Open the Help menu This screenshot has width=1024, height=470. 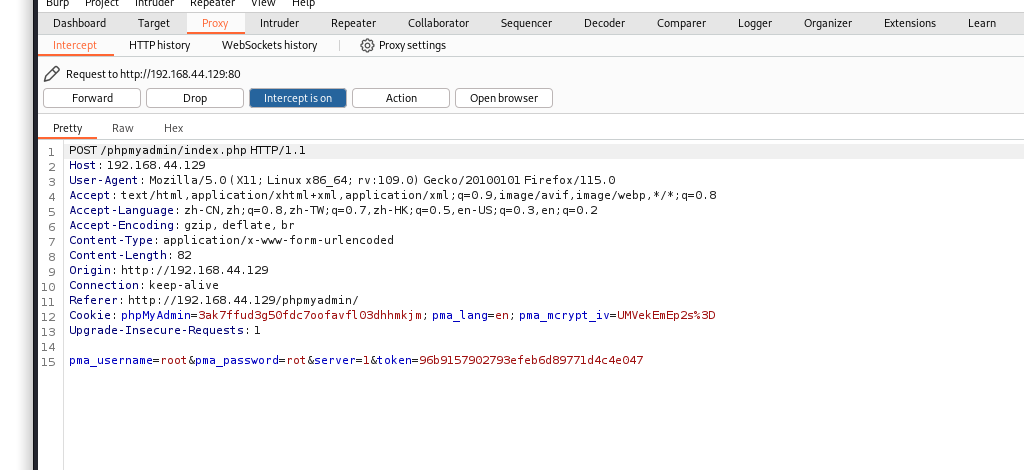tap(303, 4)
